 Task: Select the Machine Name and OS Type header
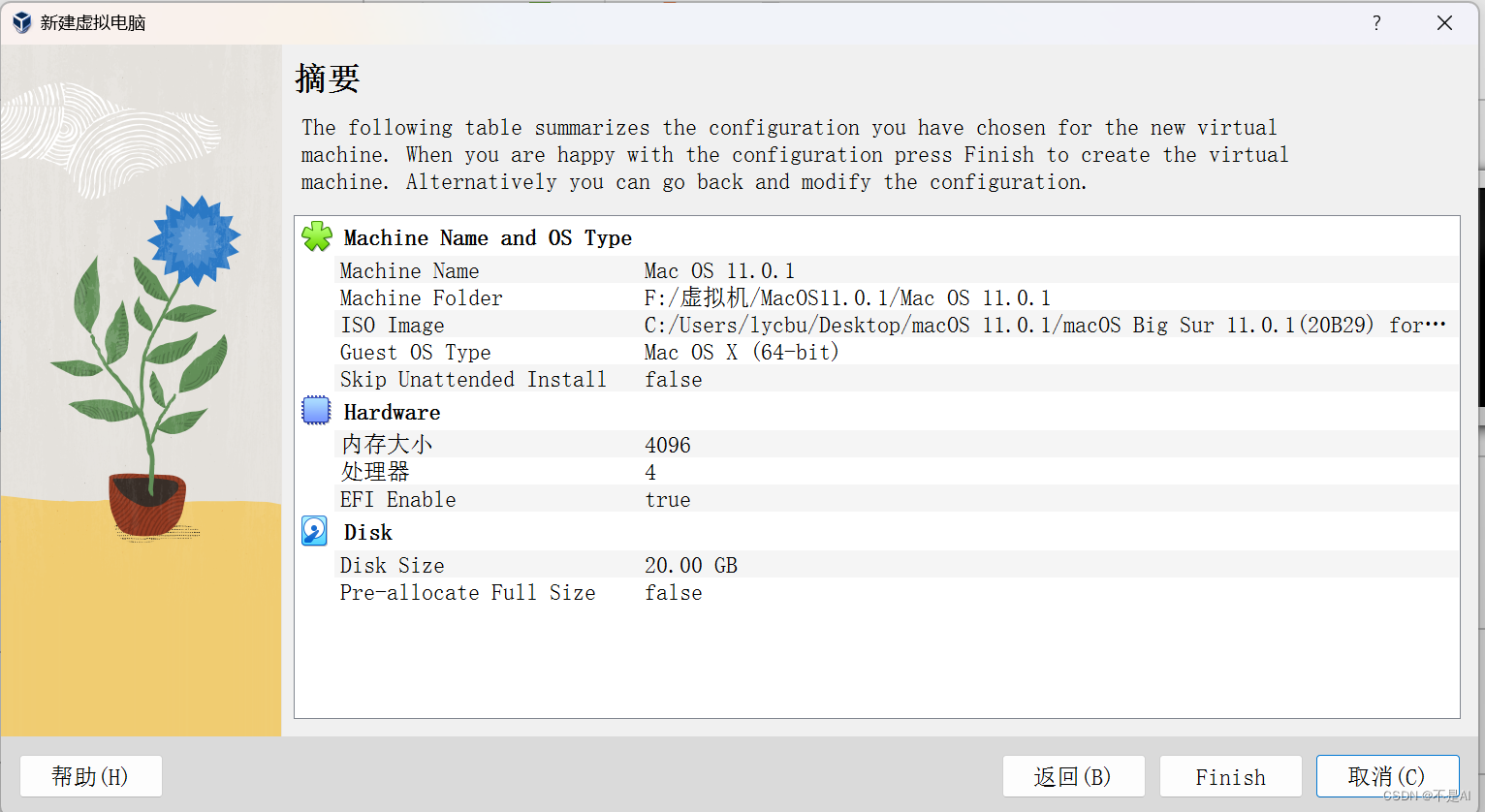click(x=488, y=238)
